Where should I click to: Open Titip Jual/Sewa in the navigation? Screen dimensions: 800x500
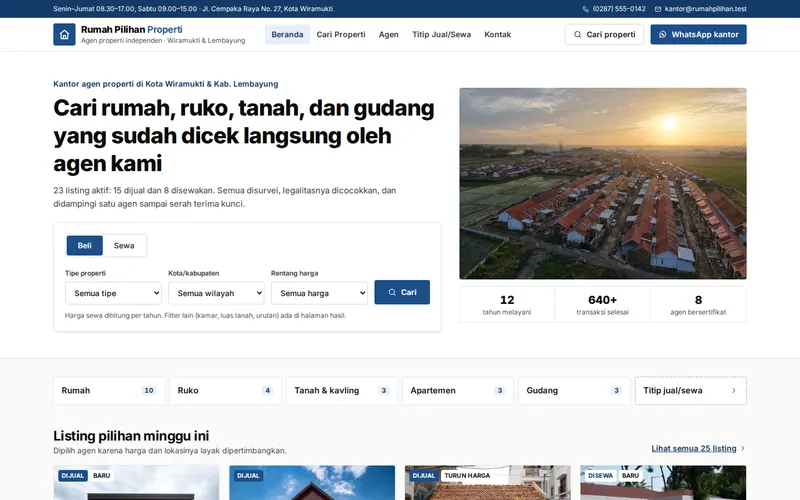[441, 35]
